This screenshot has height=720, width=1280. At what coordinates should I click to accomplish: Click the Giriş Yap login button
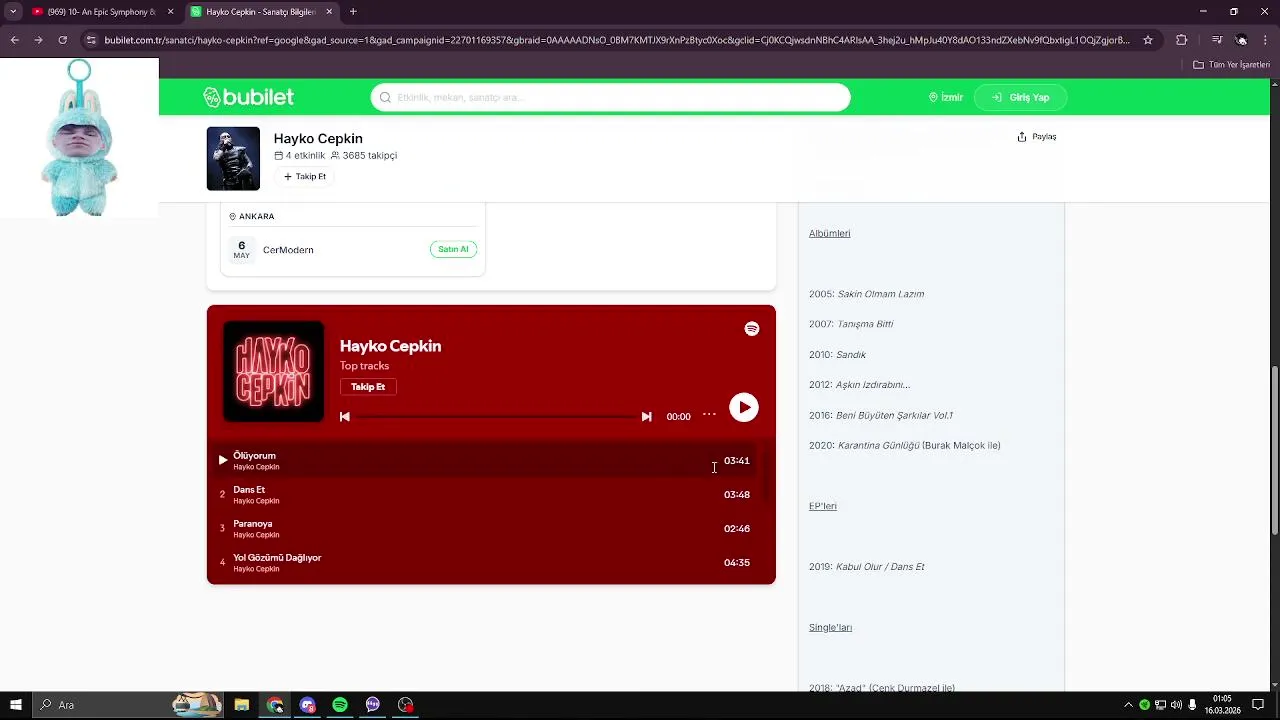point(1020,97)
